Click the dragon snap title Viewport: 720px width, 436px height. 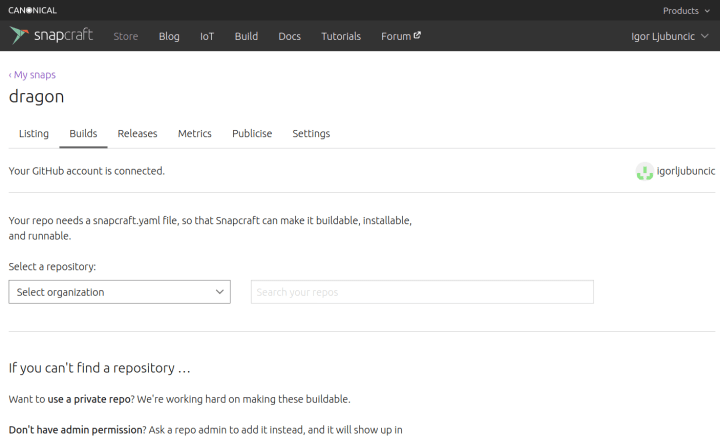[36, 97]
